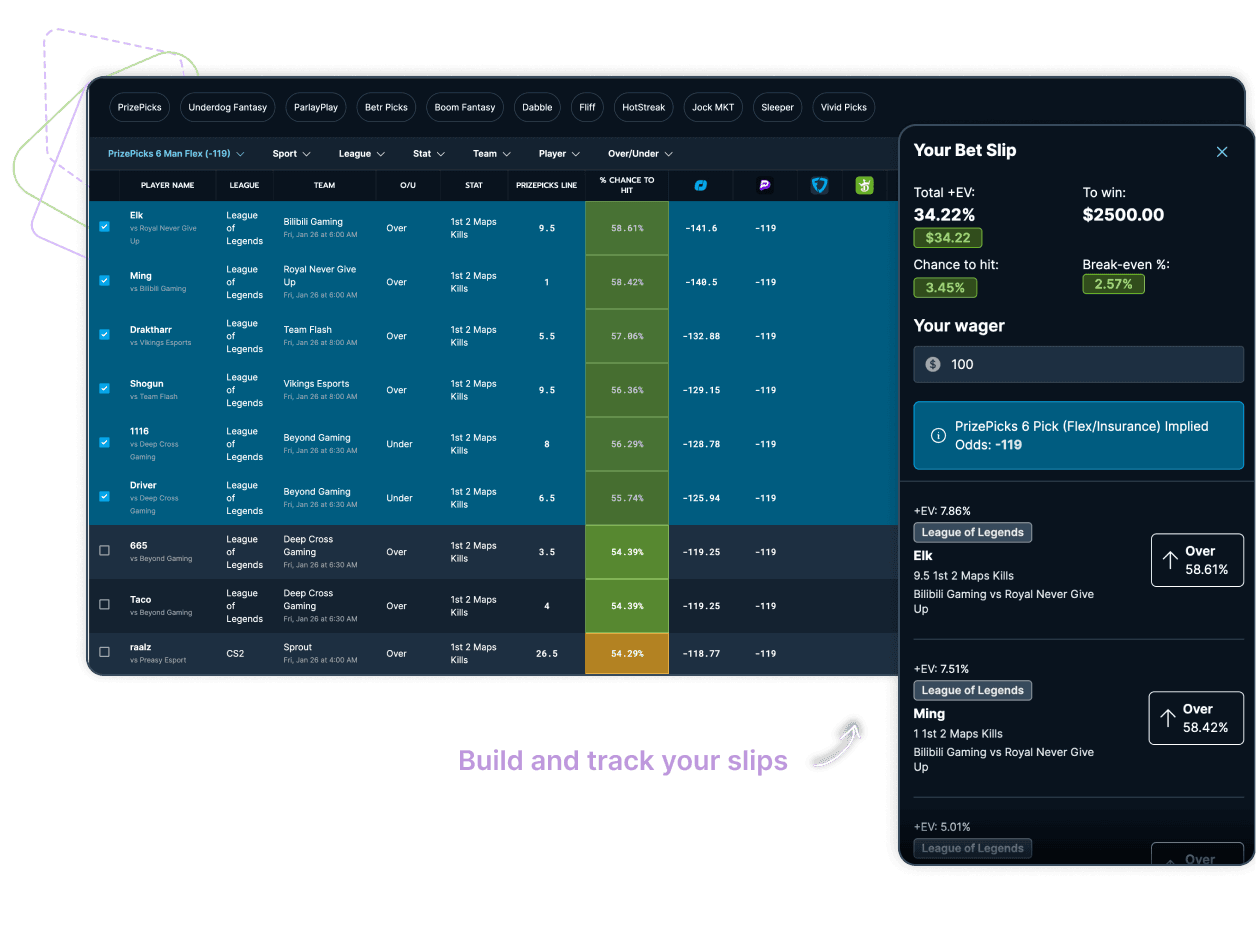Click the -132.88 odds value for Draktharr

(x=701, y=336)
